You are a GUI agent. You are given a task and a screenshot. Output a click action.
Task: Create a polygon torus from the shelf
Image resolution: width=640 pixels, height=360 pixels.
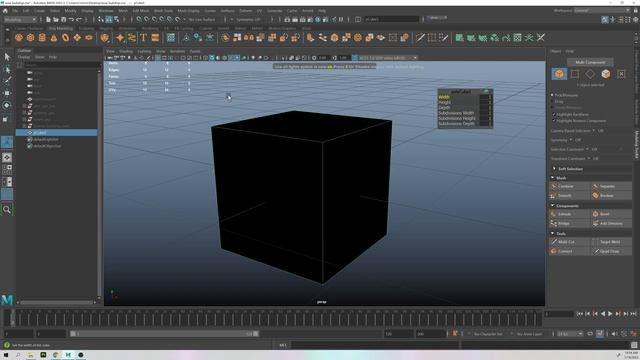[66, 38]
